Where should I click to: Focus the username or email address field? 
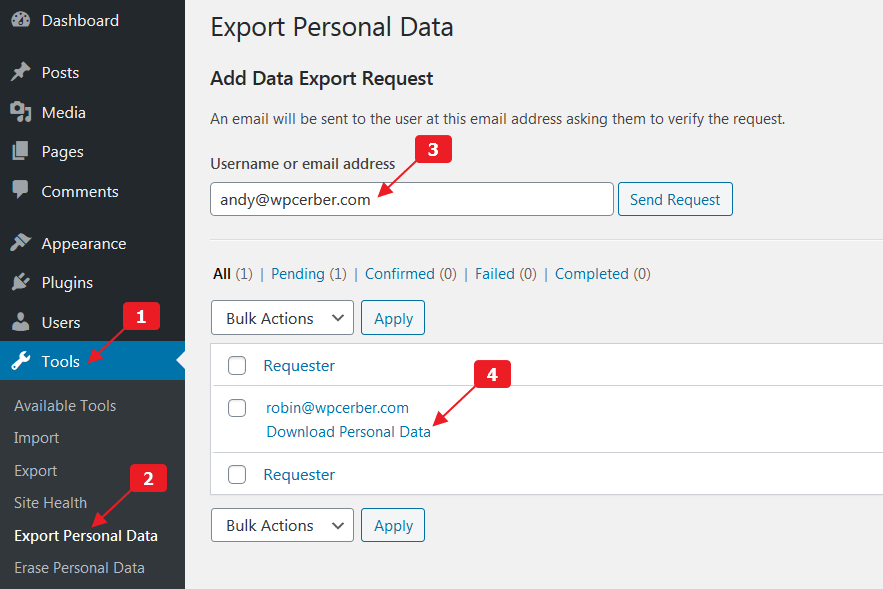click(412, 199)
